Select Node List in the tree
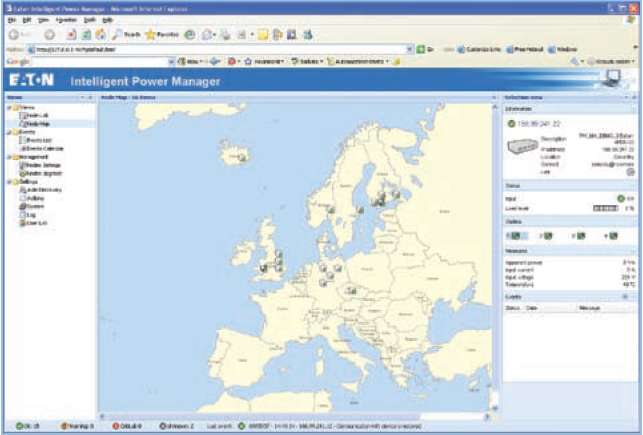The image size is (643, 435). coord(34,116)
